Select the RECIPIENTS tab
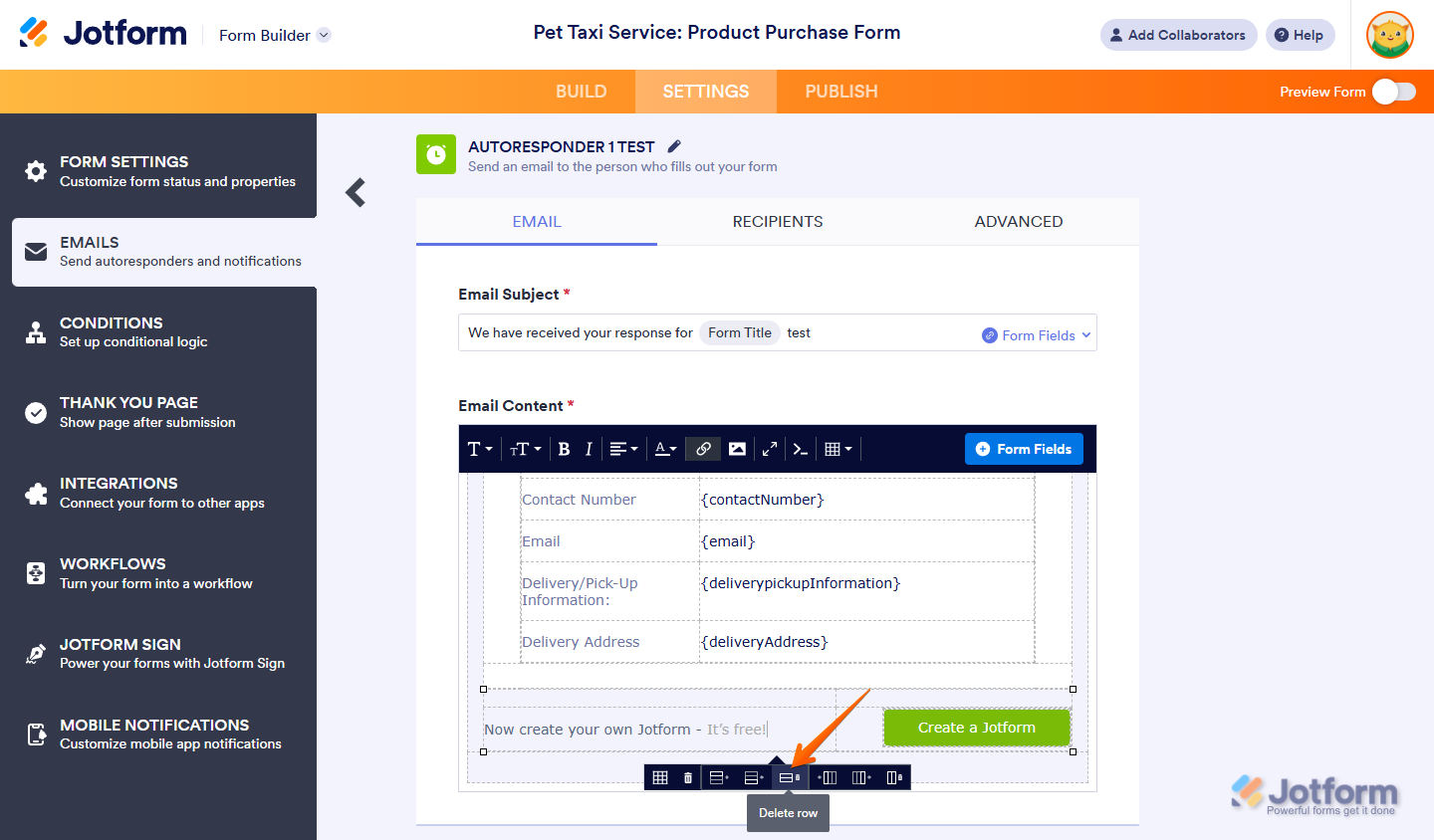 click(x=778, y=222)
